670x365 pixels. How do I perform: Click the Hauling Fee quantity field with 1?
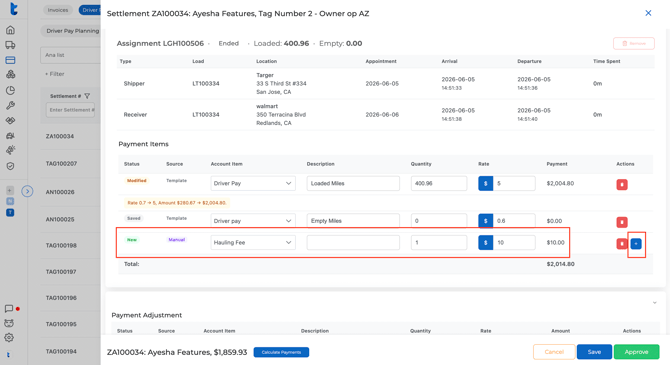(x=439, y=242)
